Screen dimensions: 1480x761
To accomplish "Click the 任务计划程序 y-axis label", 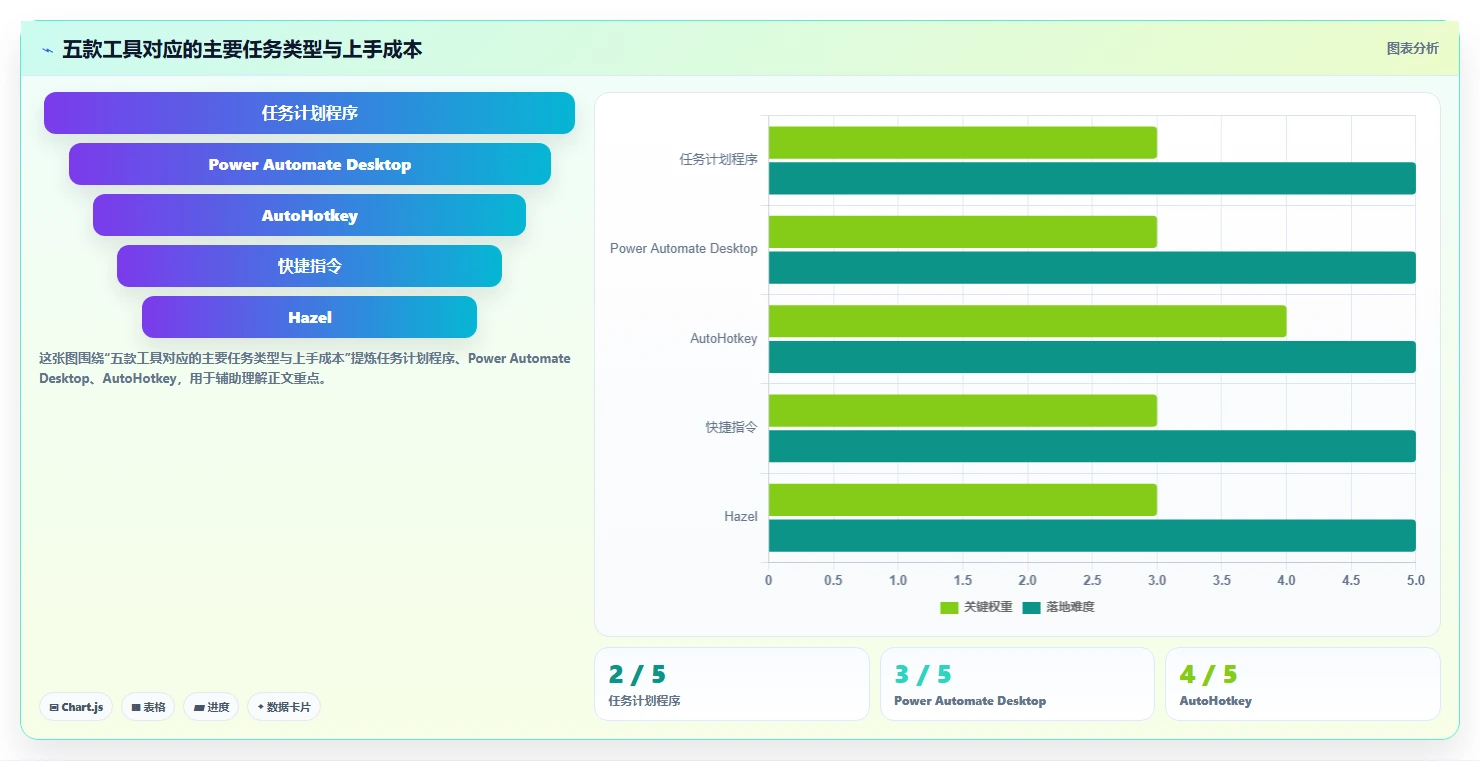I will (718, 159).
